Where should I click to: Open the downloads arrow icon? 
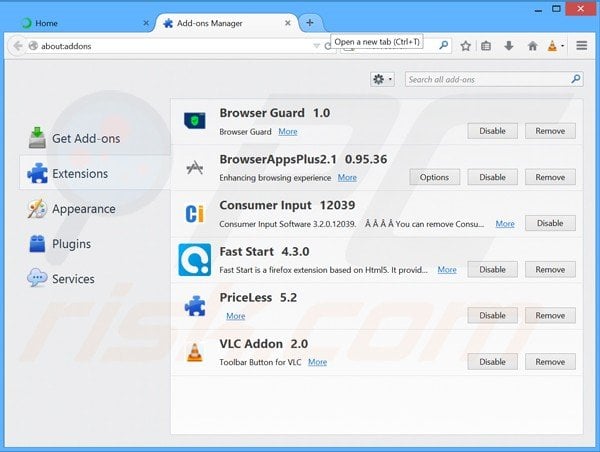pos(509,46)
